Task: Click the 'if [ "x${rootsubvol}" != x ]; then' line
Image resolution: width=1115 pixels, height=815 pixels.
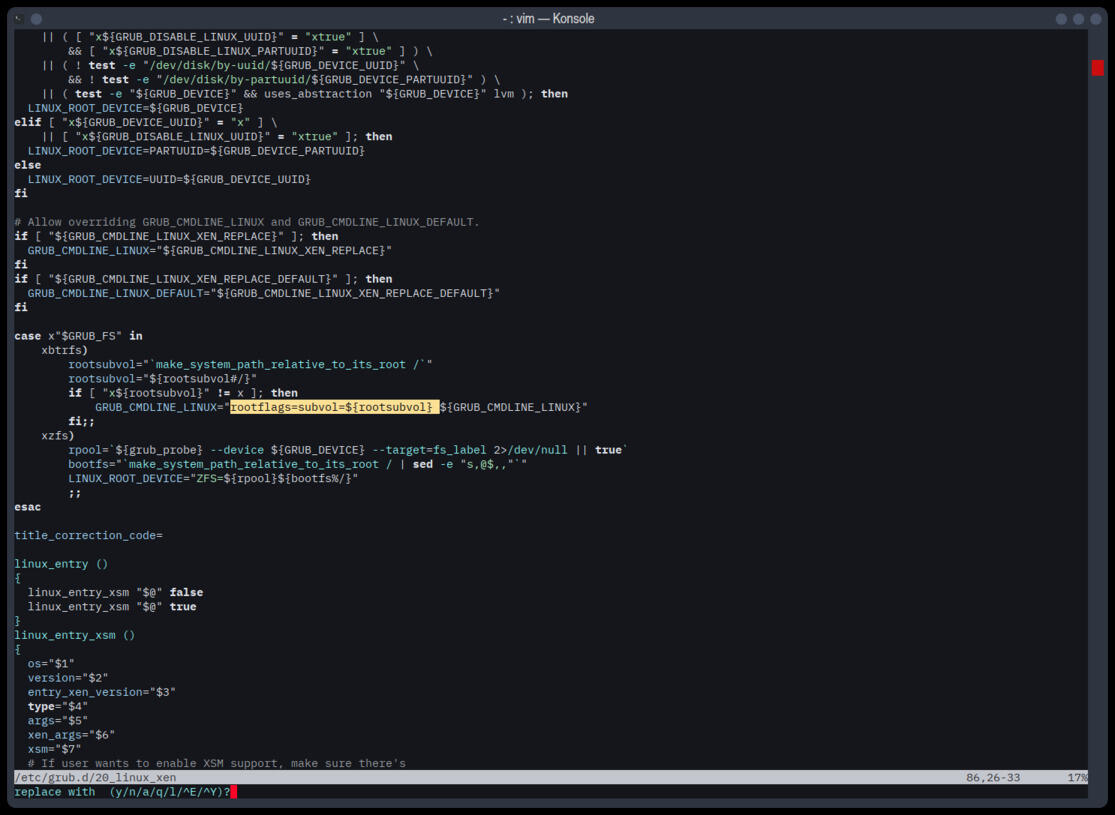Action: coord(183,393)
